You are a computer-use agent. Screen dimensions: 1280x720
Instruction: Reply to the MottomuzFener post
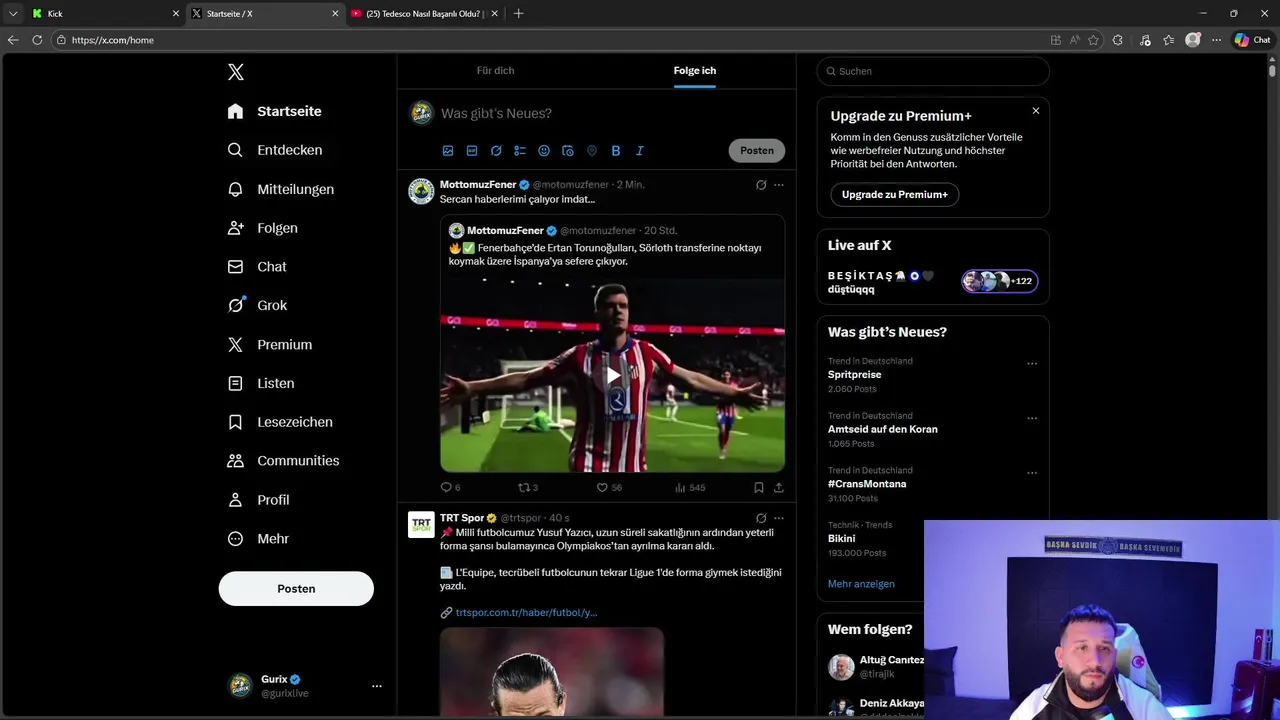[x=450, y=488]
